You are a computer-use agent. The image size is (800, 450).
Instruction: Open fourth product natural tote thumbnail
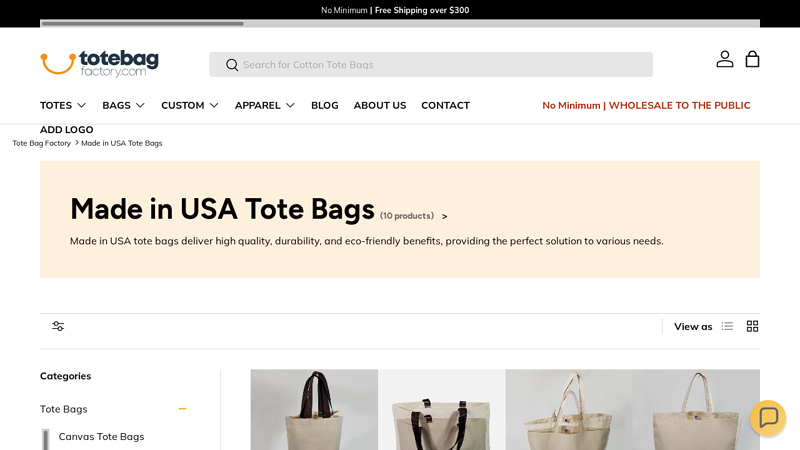(696, 410)
